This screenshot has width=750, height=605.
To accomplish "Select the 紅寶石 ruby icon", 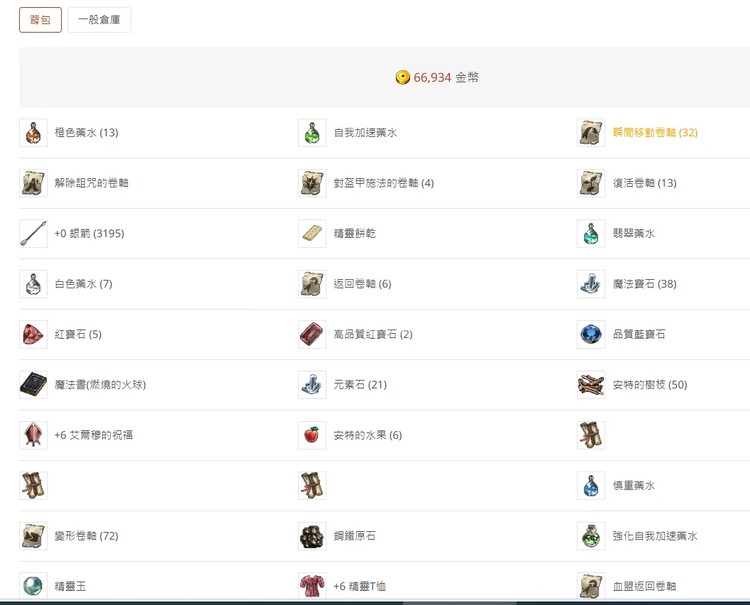I will point(33,334).
